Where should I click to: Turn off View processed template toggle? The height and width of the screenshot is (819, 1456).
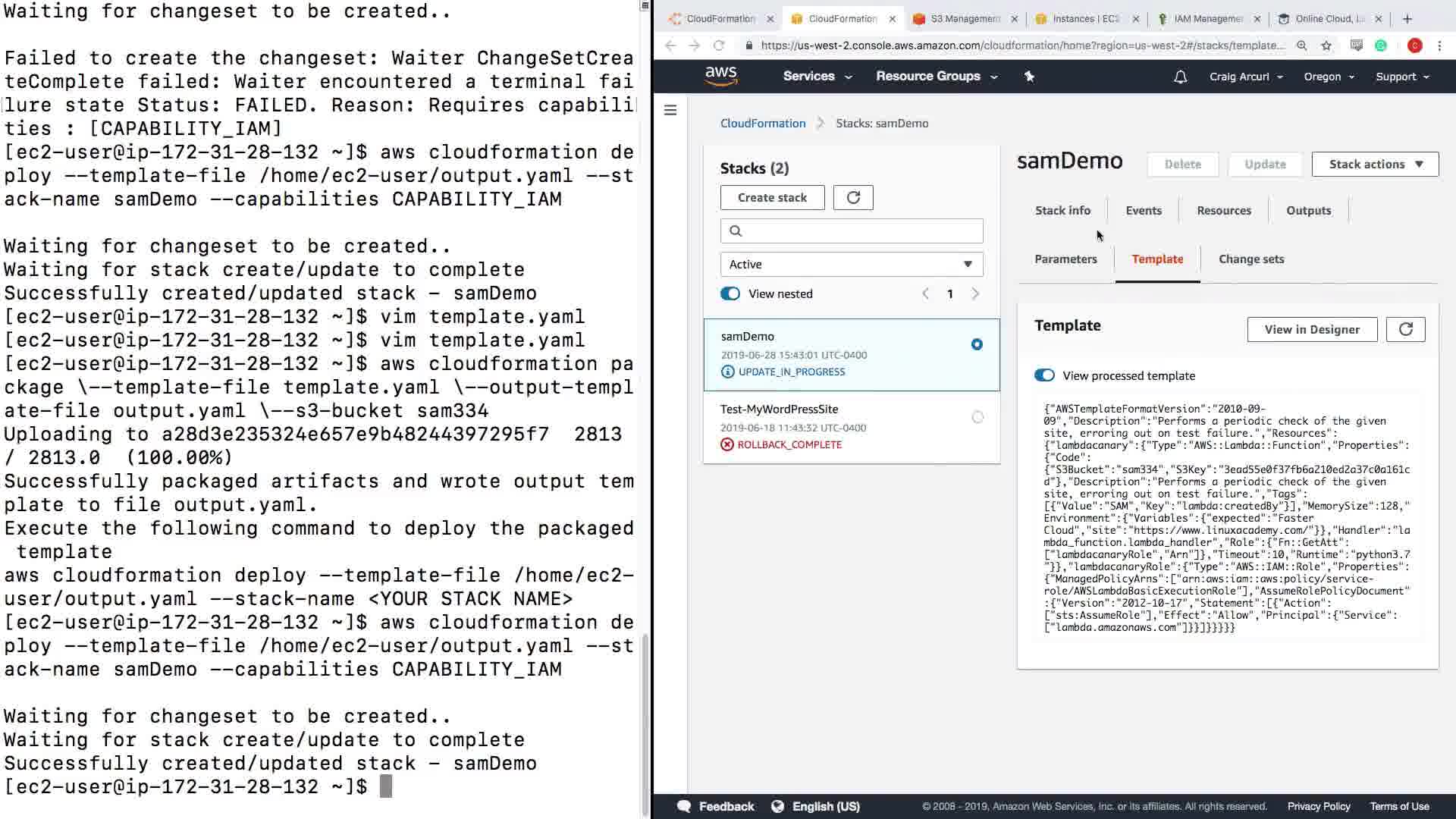(x=1044, y=375)
